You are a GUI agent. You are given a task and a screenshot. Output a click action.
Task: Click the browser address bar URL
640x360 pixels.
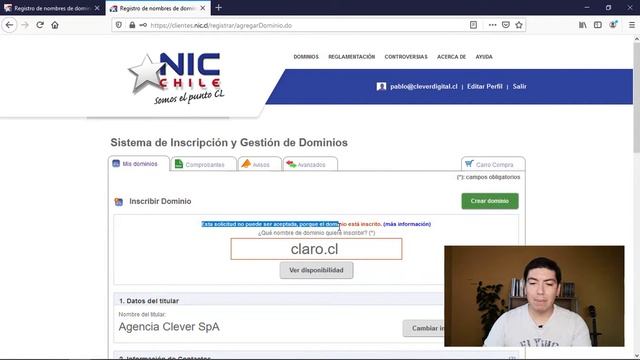point(221,25)
